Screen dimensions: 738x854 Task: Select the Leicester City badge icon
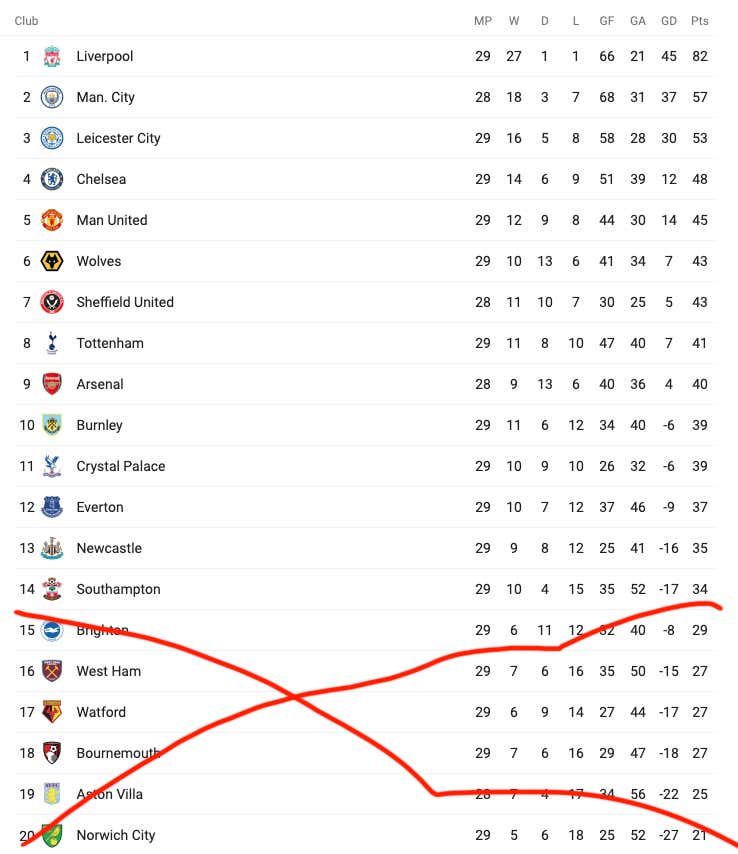52,138
